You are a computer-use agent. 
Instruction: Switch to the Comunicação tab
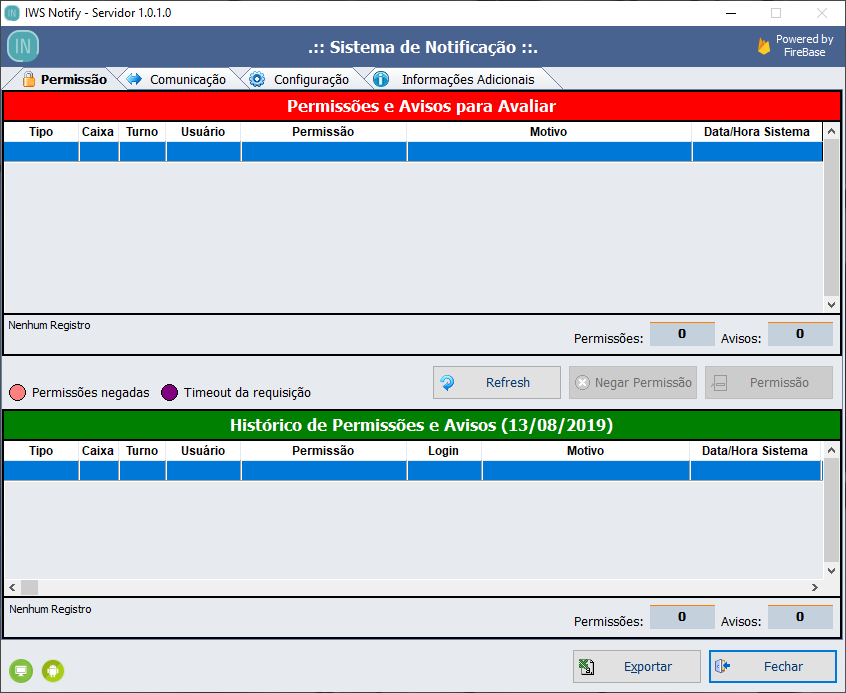[x=177, y=79]
